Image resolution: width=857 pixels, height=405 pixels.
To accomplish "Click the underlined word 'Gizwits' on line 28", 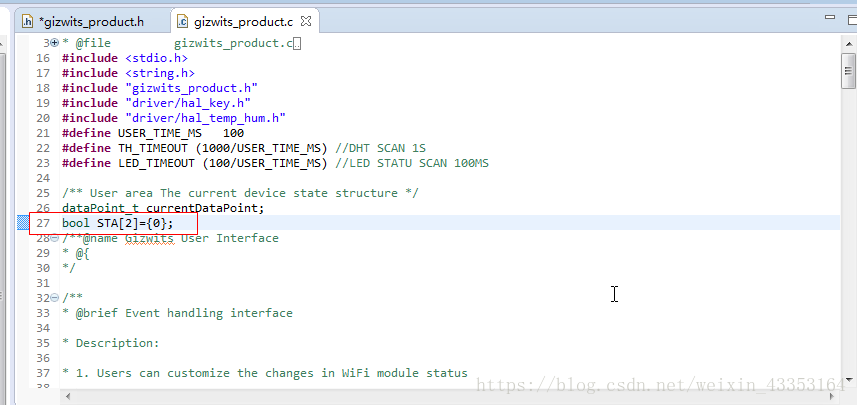I will pyautogui.click(x=149, y=238).
